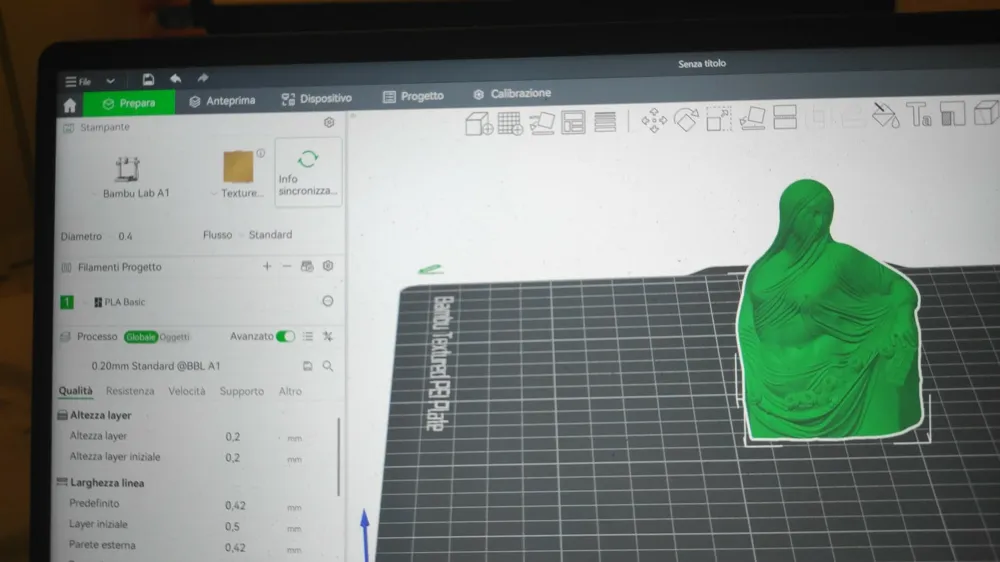The height and width of the screenshot is (562, 1000).
Task: Save the process preset
Action: pyautogui.click(x=307, y=366)
